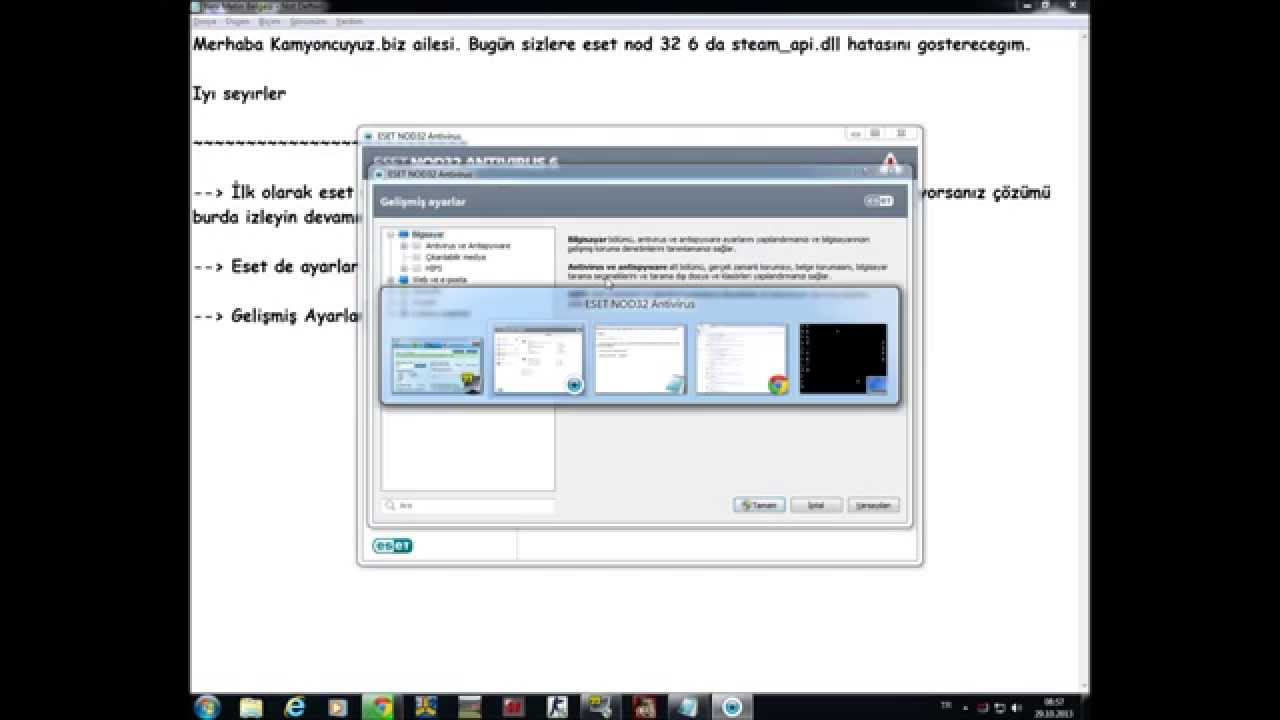Viewport: 1280px width, 720px height.
Task: Select the black desktop thumbnail in switcher
Action: 843,359
